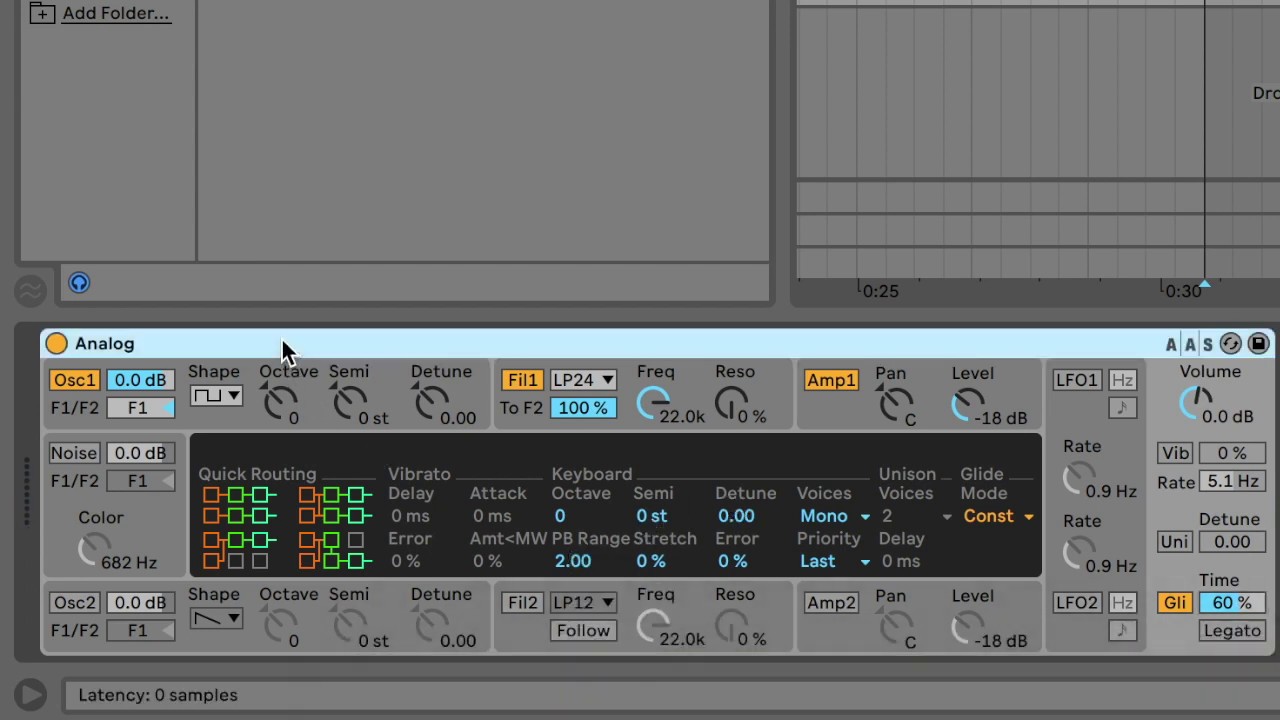Open the Unison Voices dropdown
Viewport: 1280px width, 720px height.
coord(916,516)
